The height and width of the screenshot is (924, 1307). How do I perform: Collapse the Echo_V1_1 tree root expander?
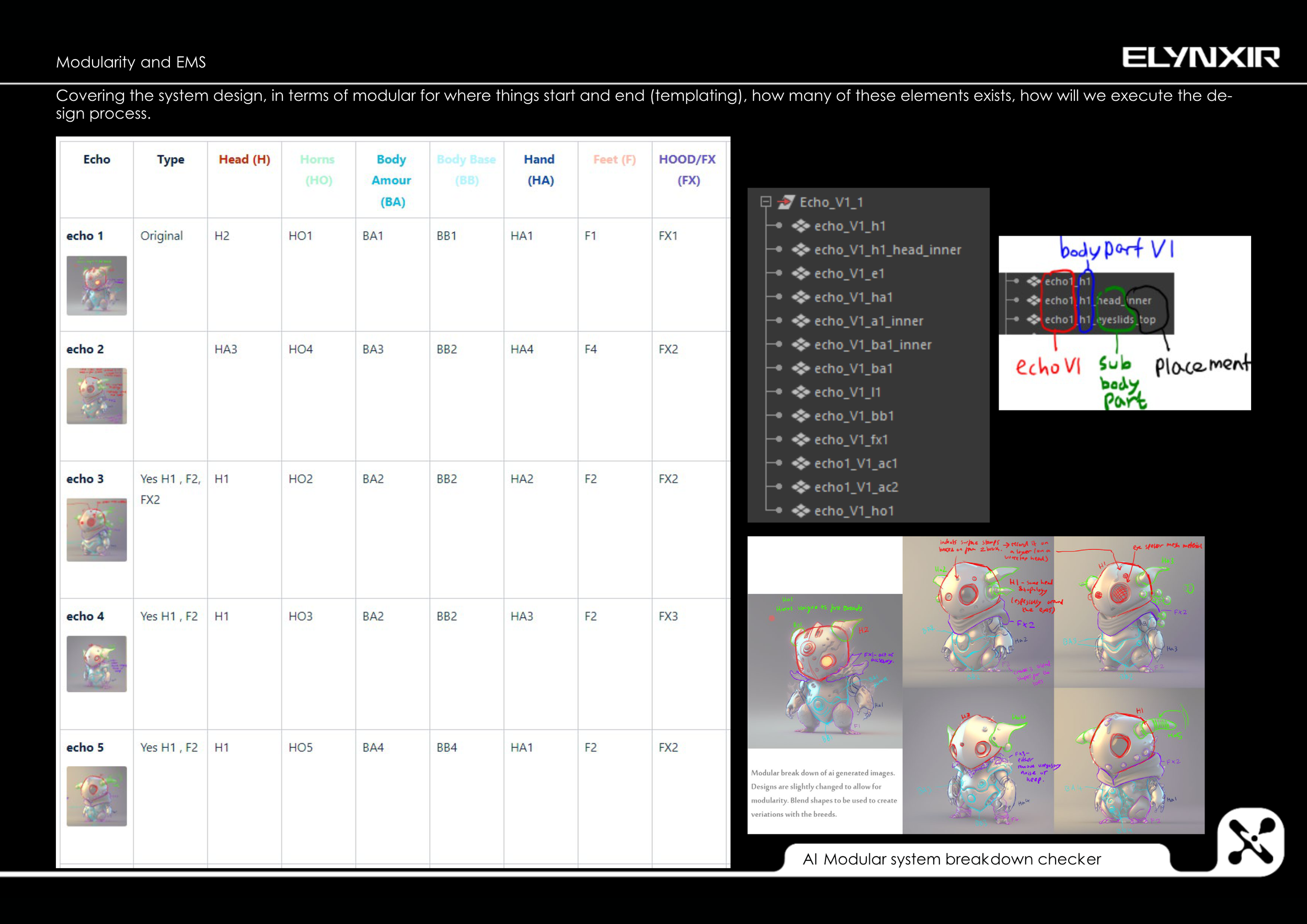[766, 201]
